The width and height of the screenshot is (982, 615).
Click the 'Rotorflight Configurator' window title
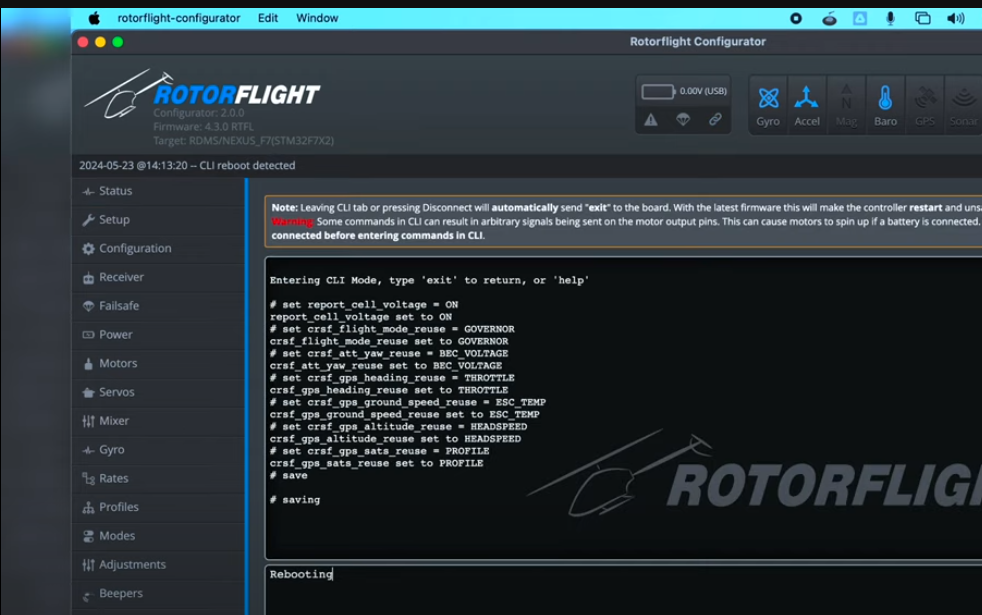[x=698, y=42]
